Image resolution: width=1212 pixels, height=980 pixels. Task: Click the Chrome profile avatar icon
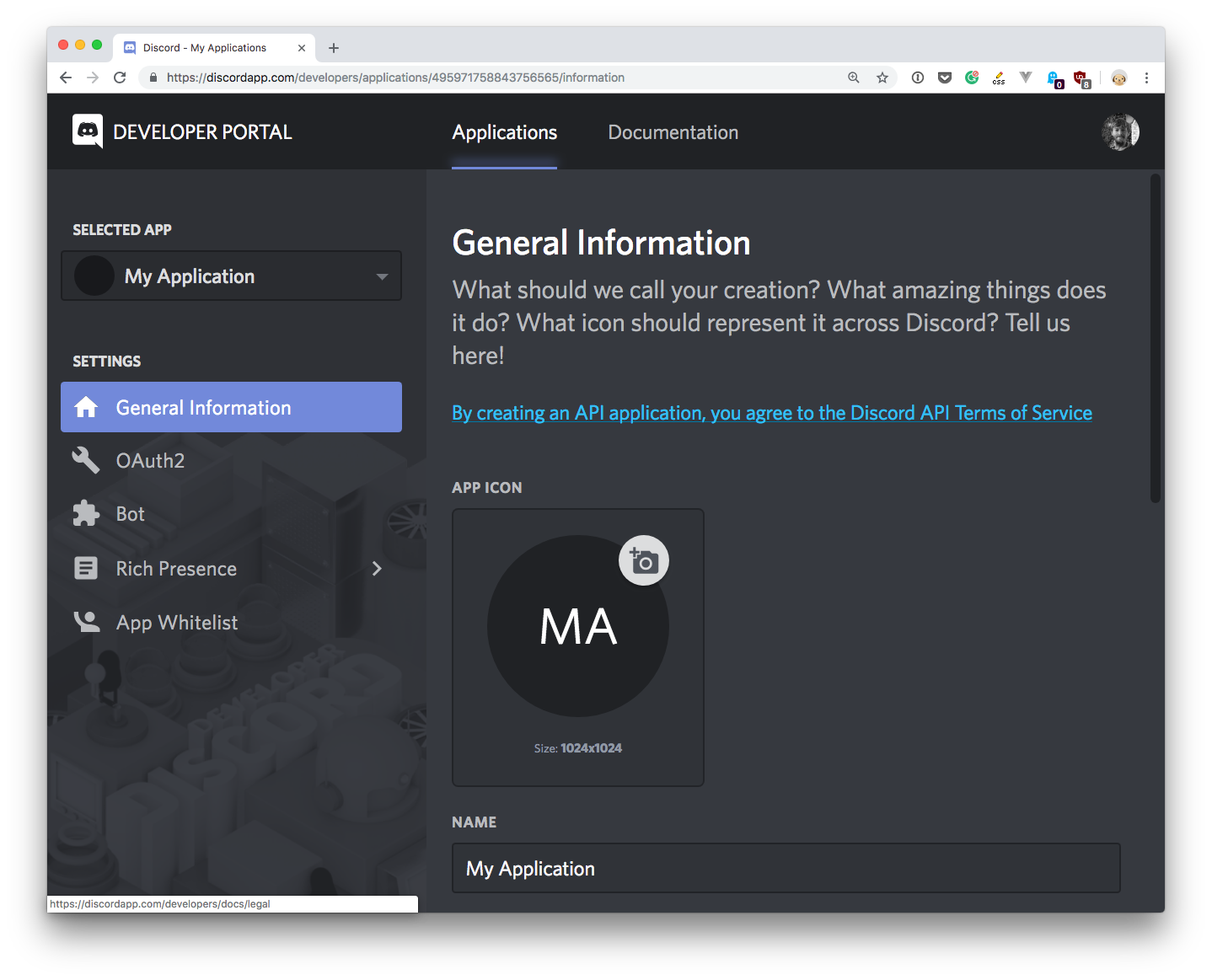tap(1119, 78)
